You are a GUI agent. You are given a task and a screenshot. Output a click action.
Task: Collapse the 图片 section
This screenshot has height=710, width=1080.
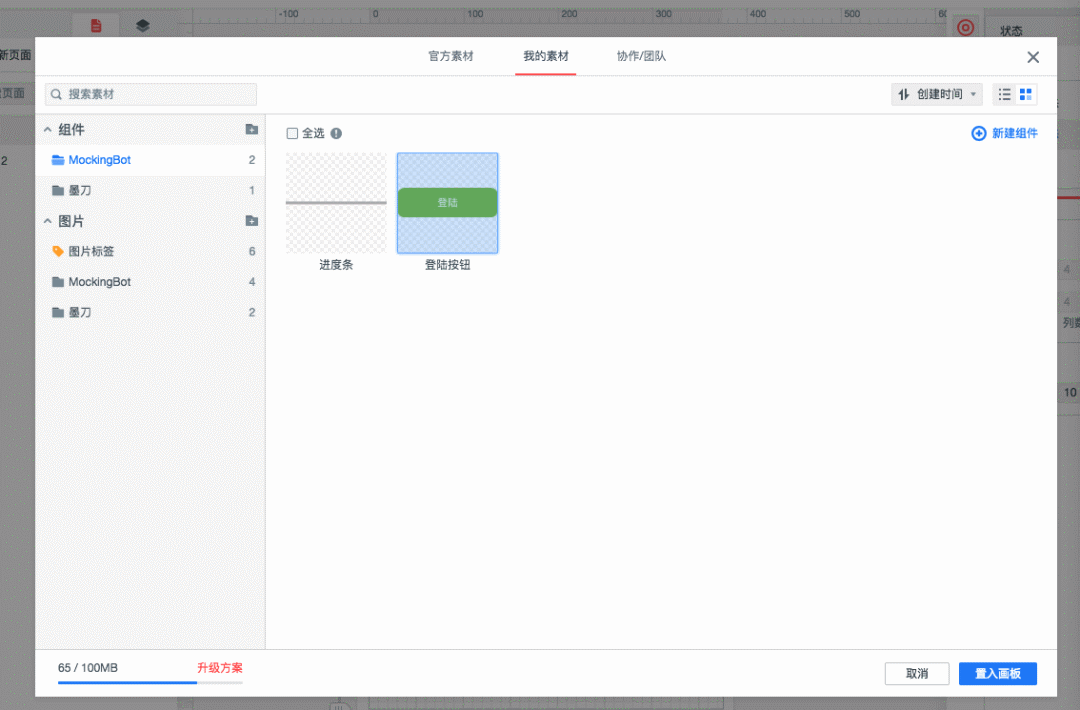click(48, 221)
